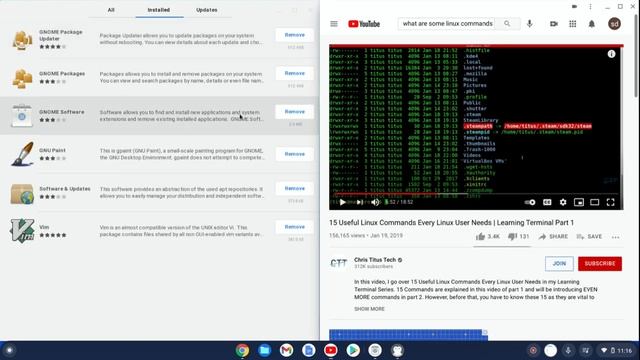Remove the Vim application
640x360 pixels.
pyautogui.click(x=294, y=227)
